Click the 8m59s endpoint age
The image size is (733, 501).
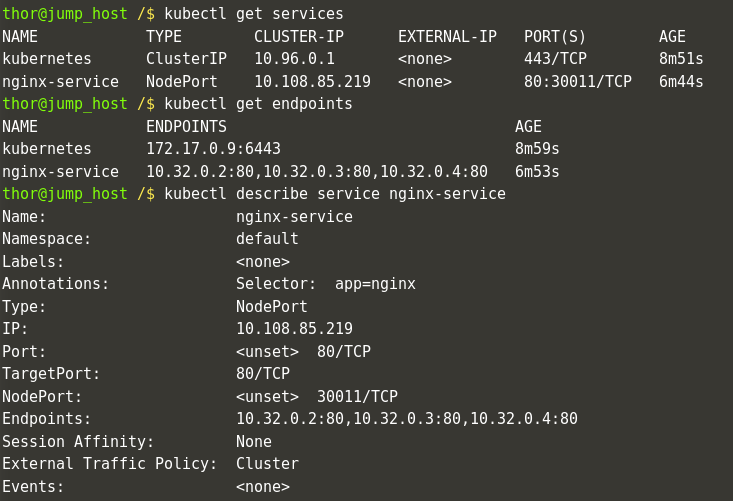[537, 149]
